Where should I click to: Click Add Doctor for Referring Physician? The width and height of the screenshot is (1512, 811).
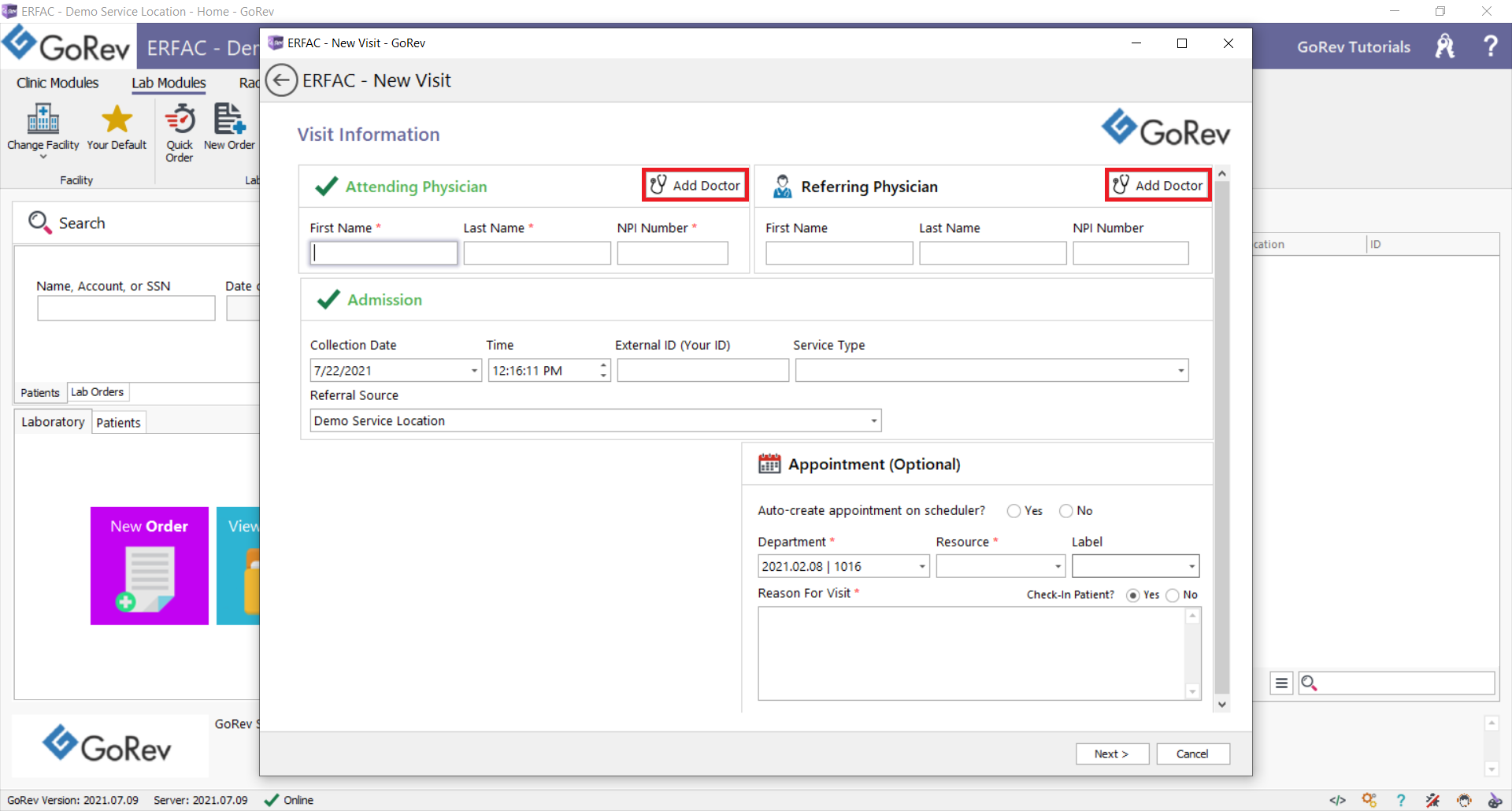tap(1158, 185)
